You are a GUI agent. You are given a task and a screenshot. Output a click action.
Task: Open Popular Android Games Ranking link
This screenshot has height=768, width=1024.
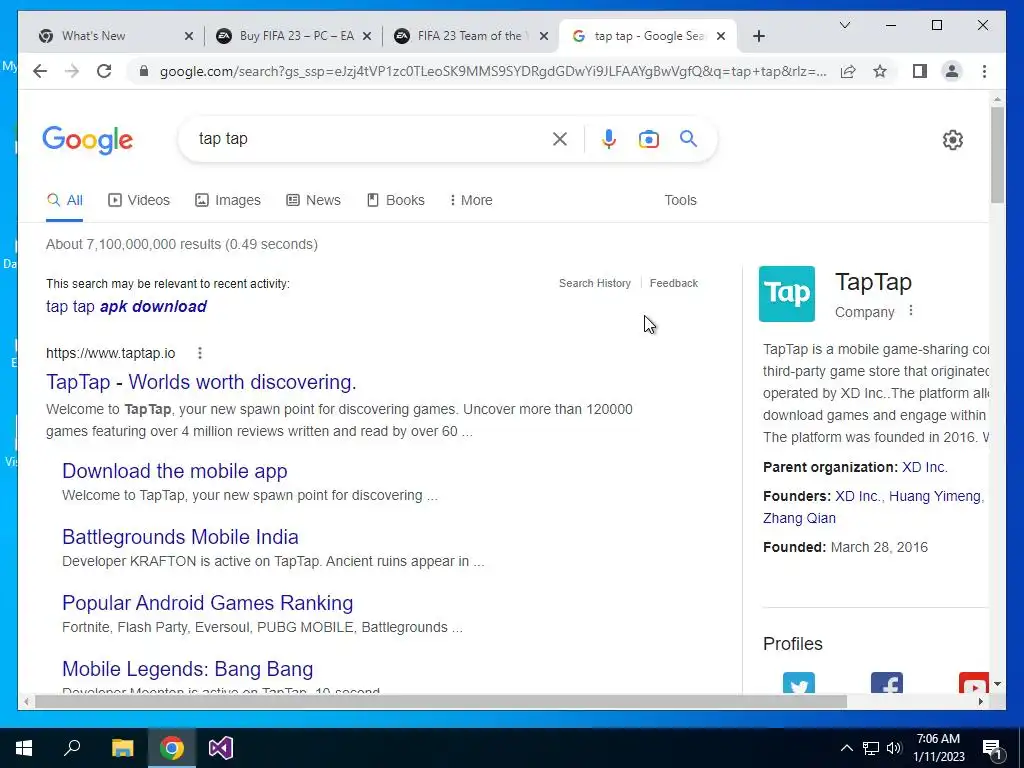(x=208, y=602)
